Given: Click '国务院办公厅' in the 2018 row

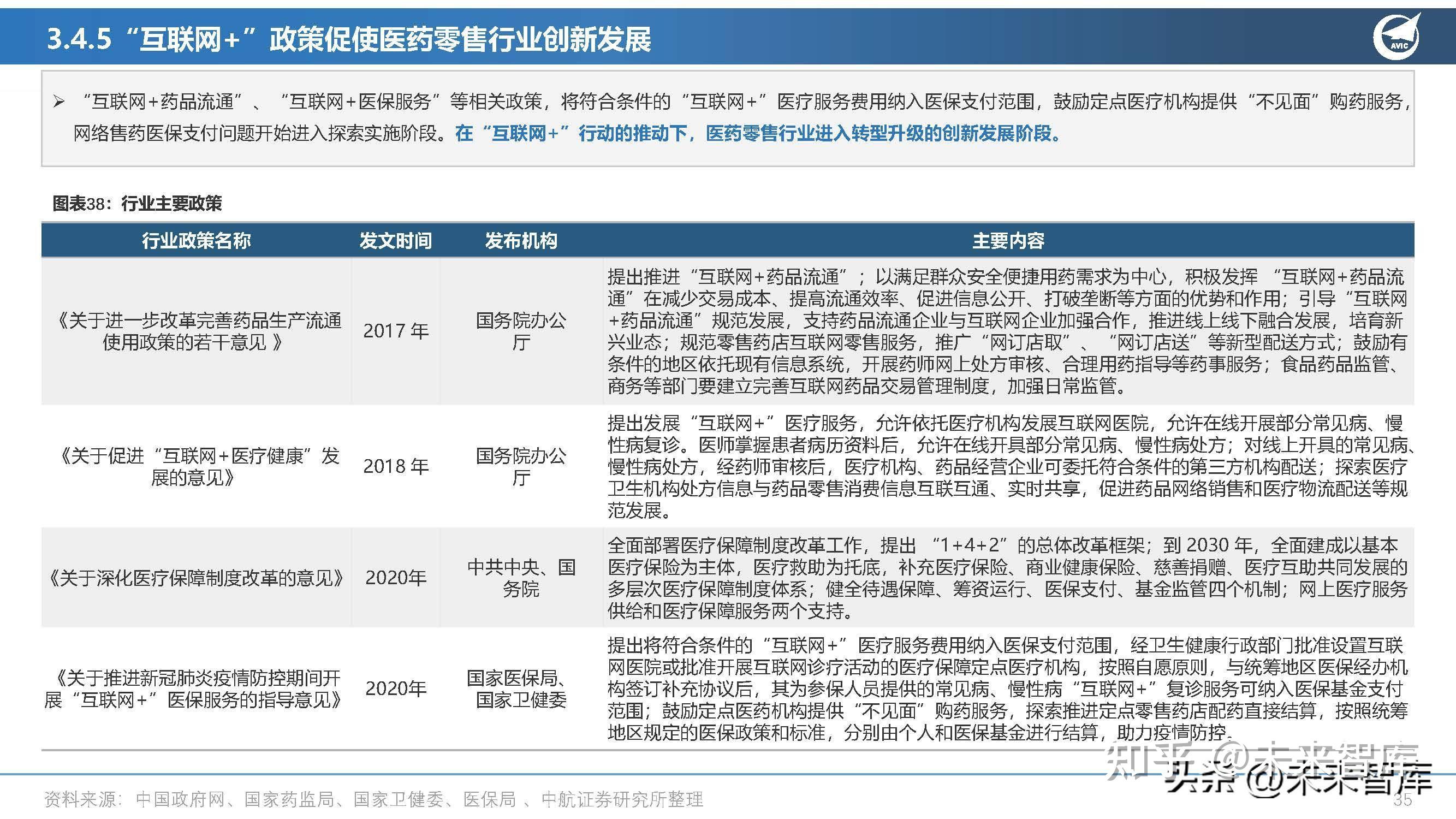Looking at the screenshot, I should [521, 466].
